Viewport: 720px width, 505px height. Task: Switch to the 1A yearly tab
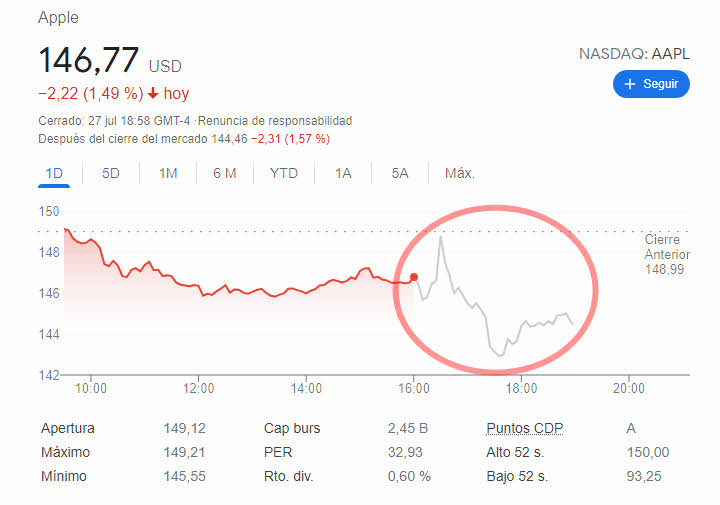click(343, 173)
